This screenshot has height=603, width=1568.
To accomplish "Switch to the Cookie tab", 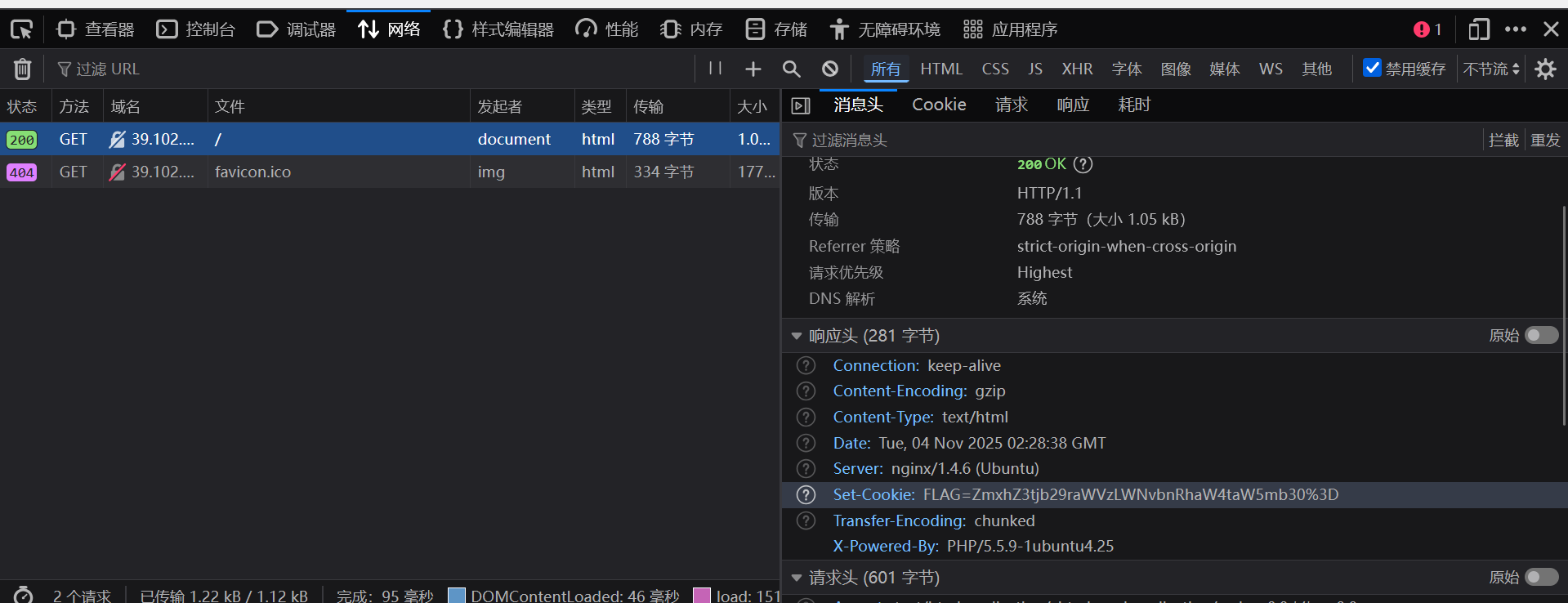I will 939,105.
